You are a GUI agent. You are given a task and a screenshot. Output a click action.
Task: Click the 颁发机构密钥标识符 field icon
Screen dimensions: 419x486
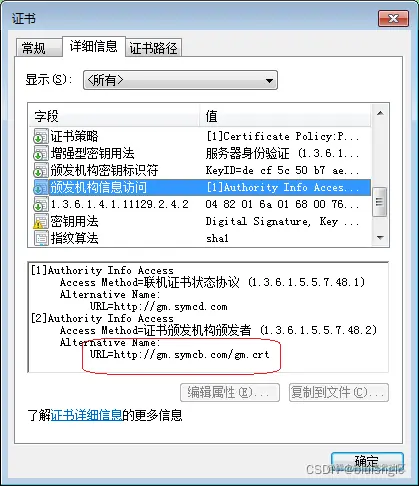[x=41, y=170]
